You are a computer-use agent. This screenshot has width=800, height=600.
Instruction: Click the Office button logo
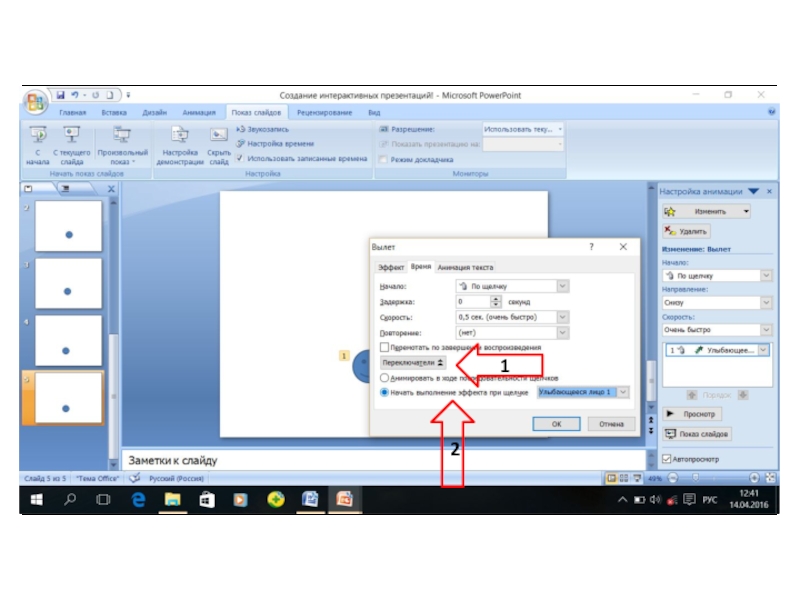[35, 102]
